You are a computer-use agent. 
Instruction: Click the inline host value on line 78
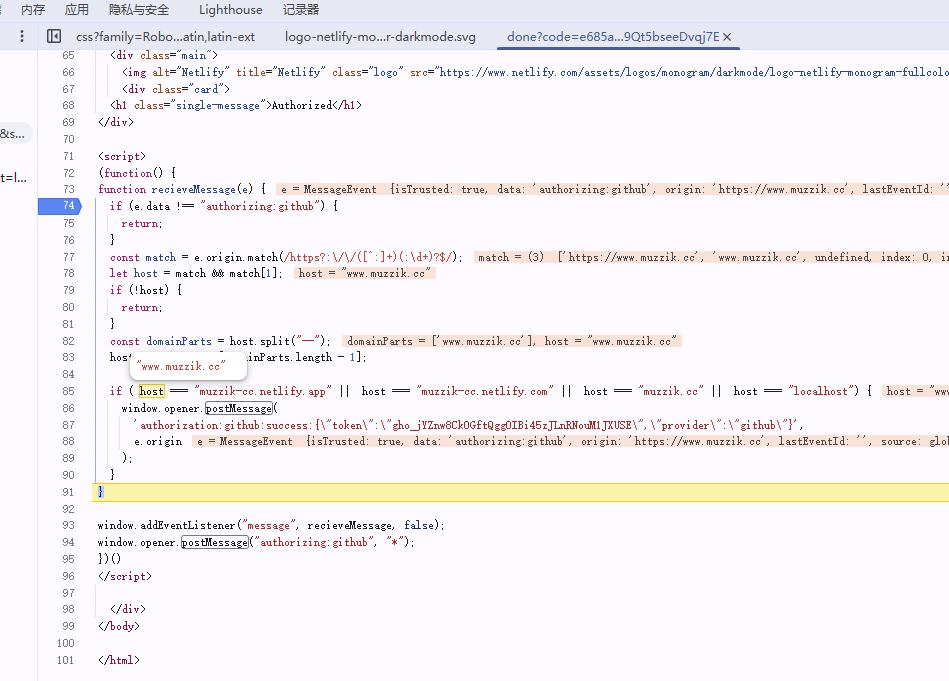(x=365, y=273)
